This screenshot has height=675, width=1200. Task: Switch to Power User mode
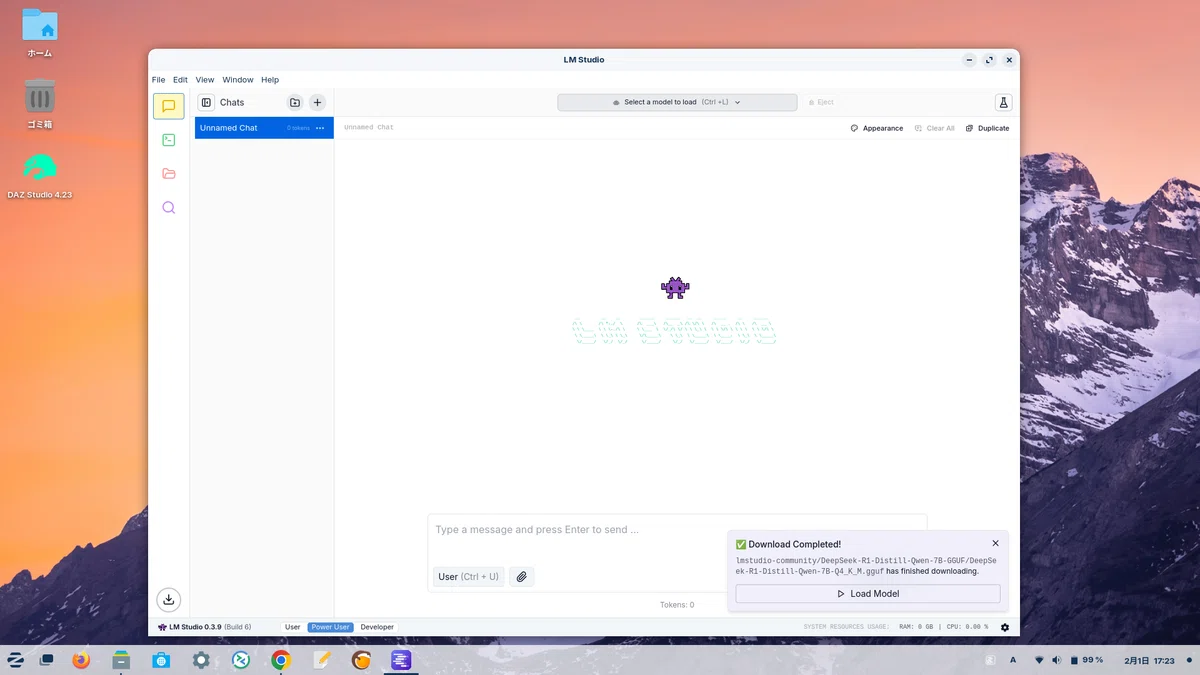(x=330, y=627)
